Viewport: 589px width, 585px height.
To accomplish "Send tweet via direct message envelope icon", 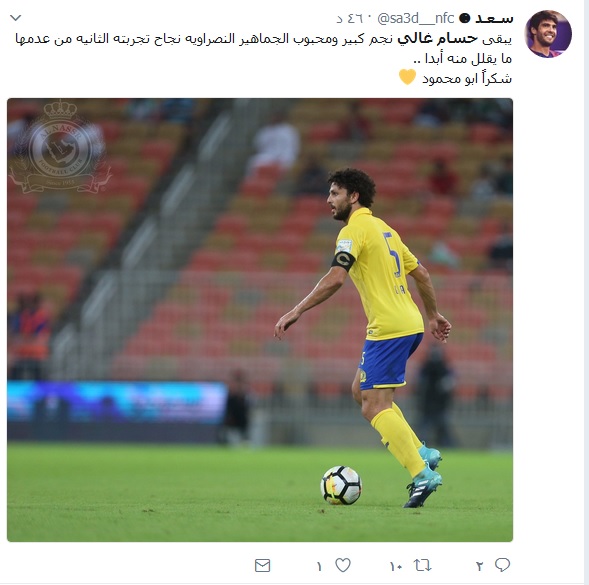I will 262,565.
